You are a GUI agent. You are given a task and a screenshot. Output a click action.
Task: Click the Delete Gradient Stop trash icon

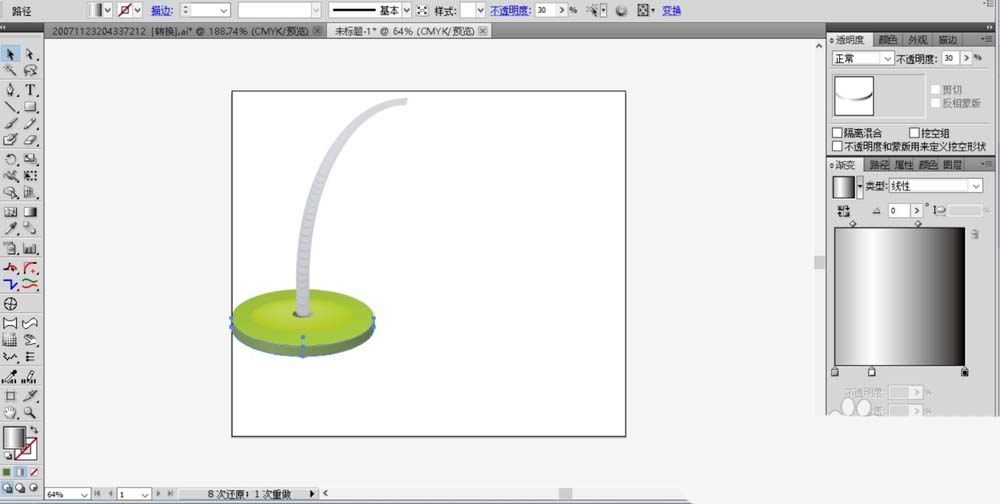[x=974, y=234]
